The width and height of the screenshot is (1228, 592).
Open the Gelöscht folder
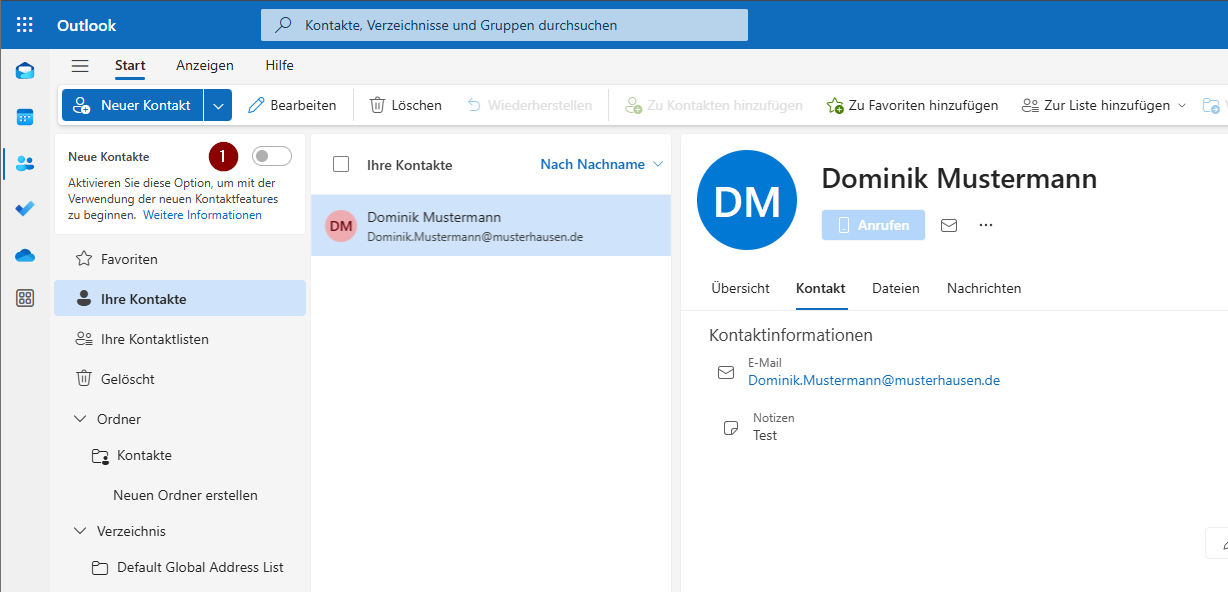pos(180,379)
